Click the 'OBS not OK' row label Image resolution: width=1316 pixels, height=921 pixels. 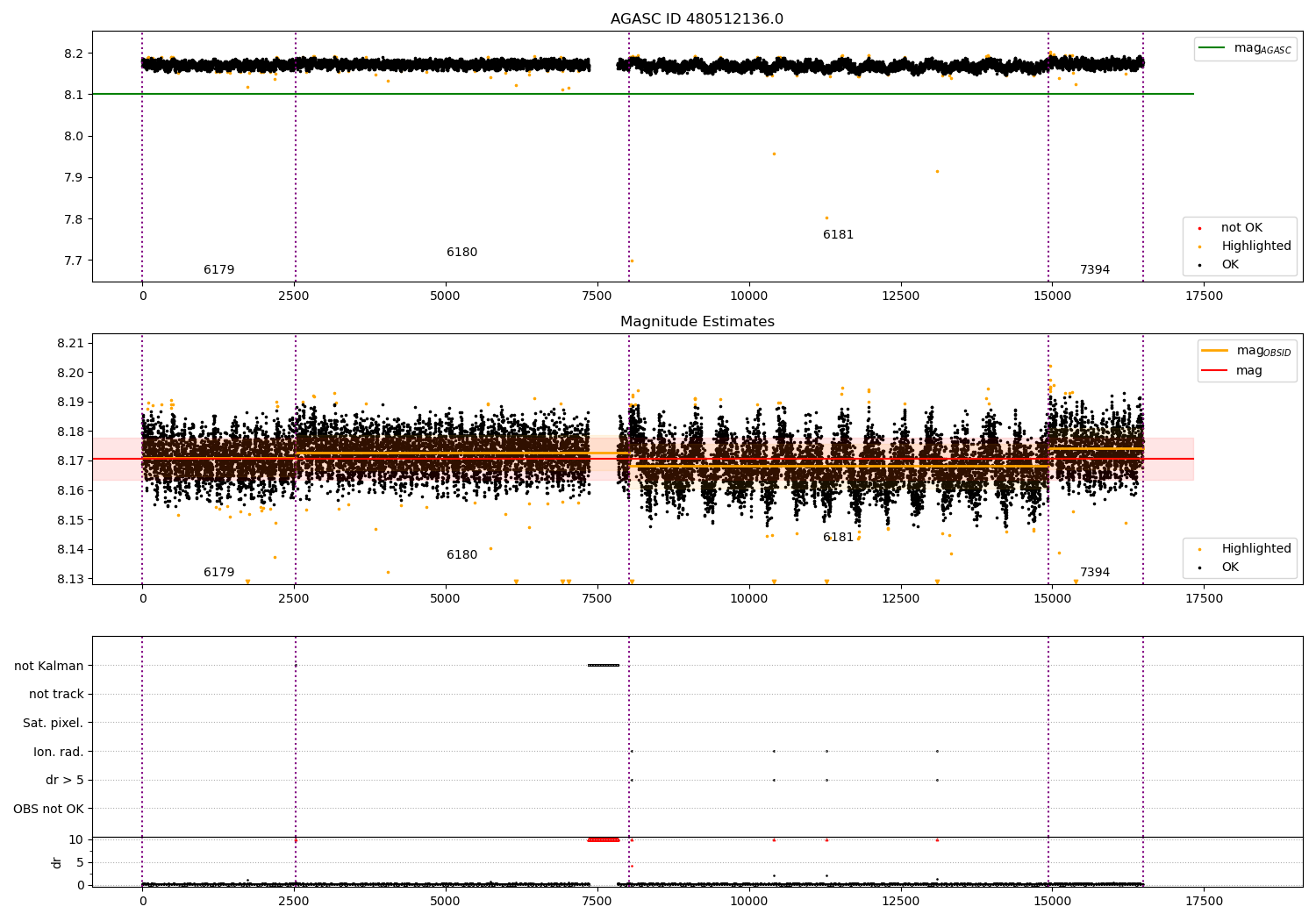49,810
